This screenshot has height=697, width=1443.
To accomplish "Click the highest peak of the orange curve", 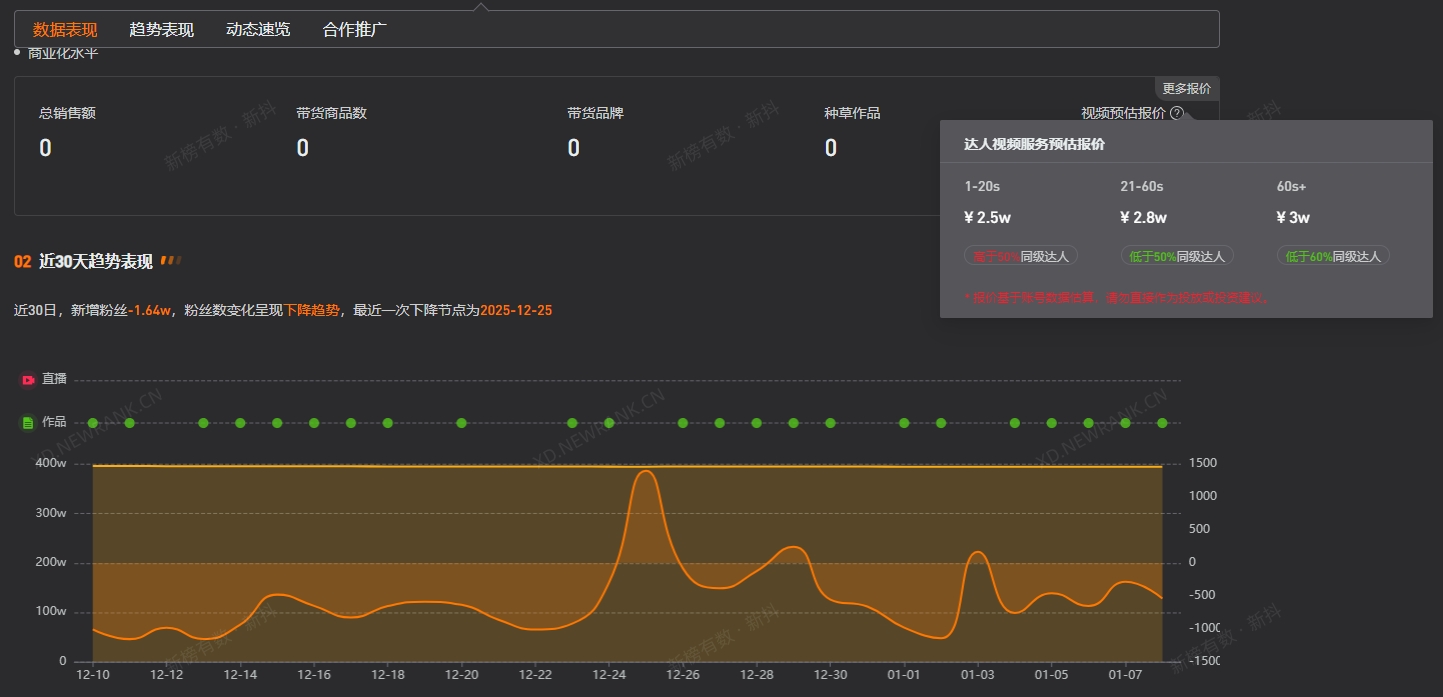I will [x=646, y=471].
